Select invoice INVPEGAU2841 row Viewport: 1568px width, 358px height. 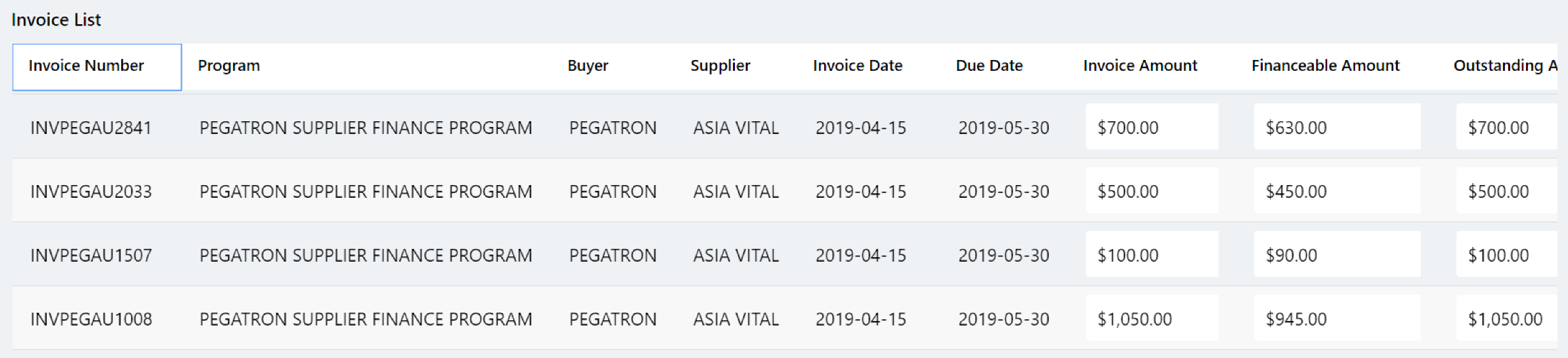point(91,128)
